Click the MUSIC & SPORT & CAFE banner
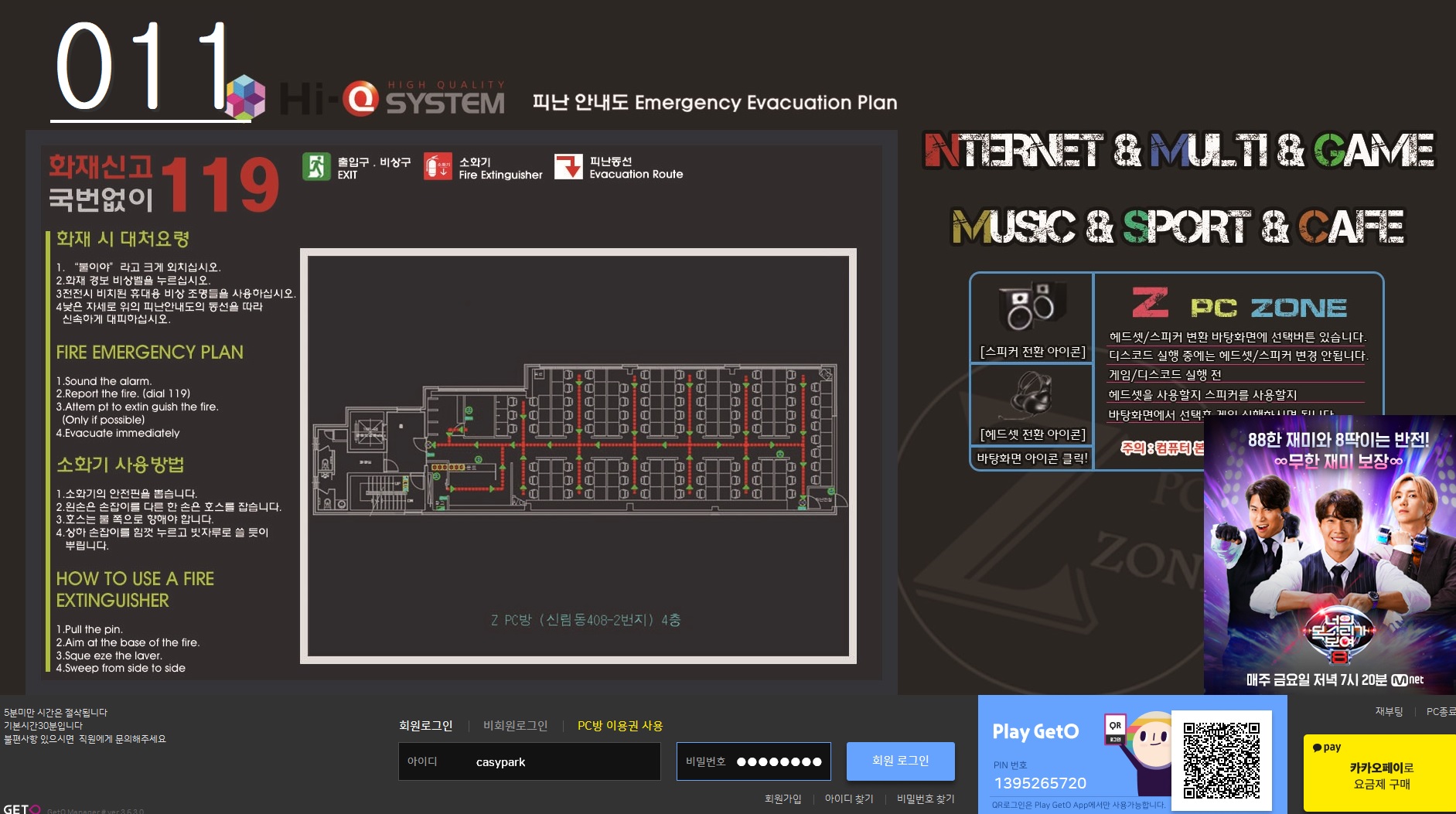 click(1178, 226)
